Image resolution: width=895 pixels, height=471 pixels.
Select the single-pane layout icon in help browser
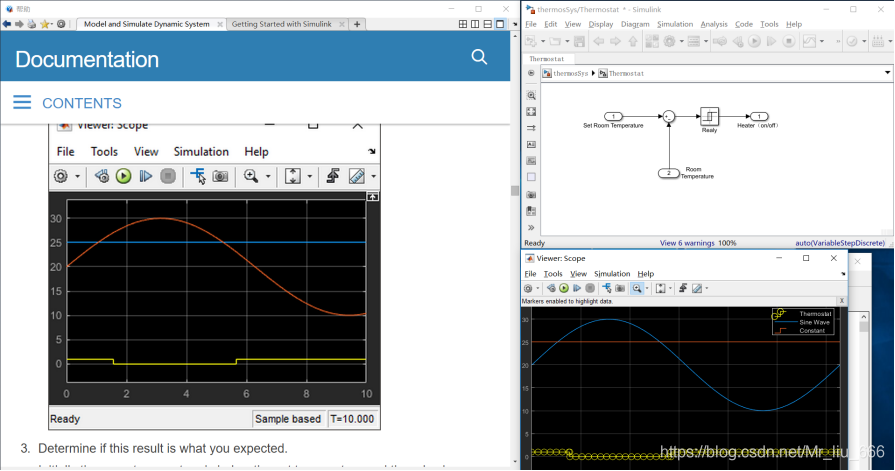[x=500, y=24]
